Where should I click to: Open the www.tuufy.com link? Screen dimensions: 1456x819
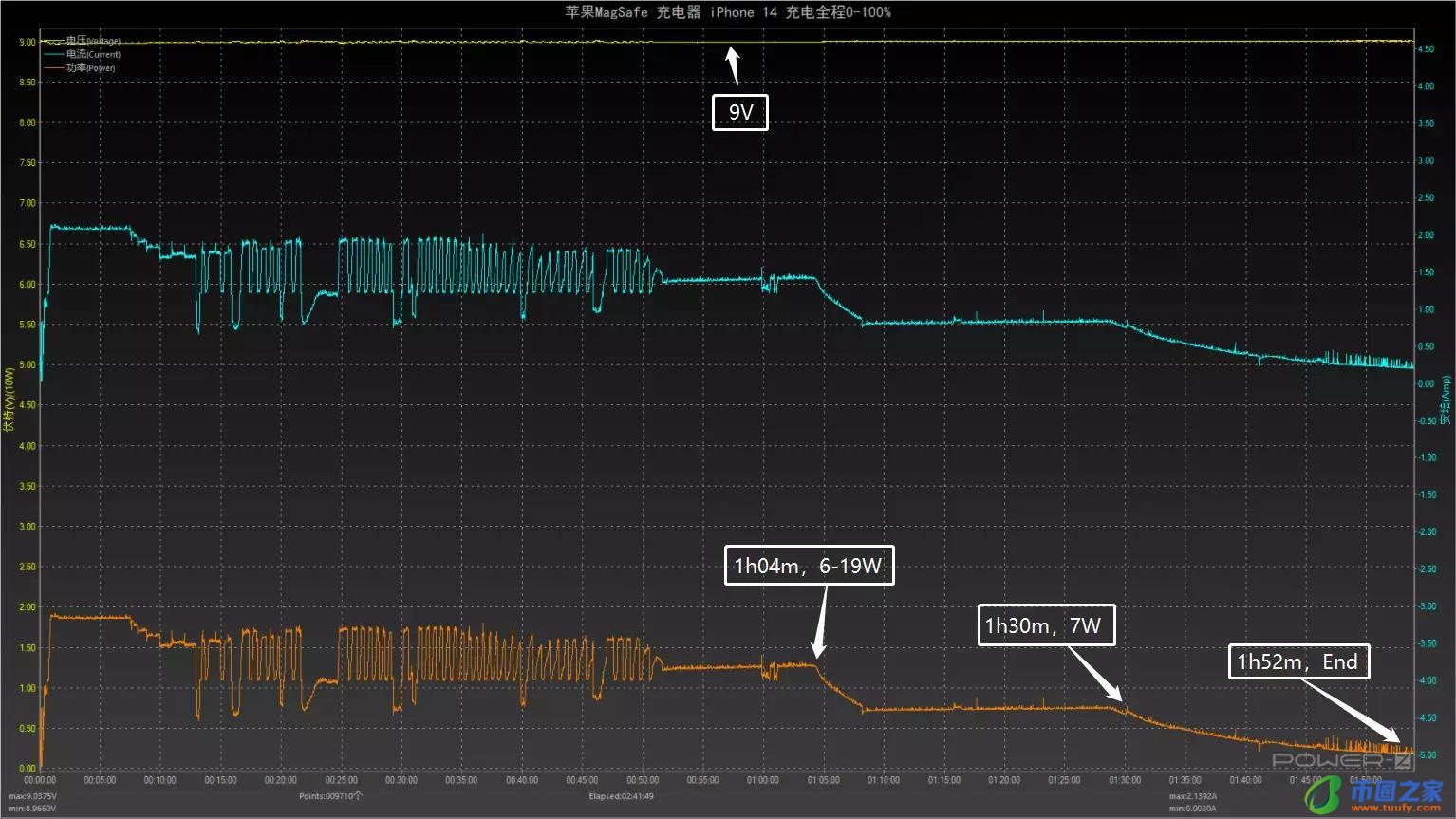tap(1405, 809)
